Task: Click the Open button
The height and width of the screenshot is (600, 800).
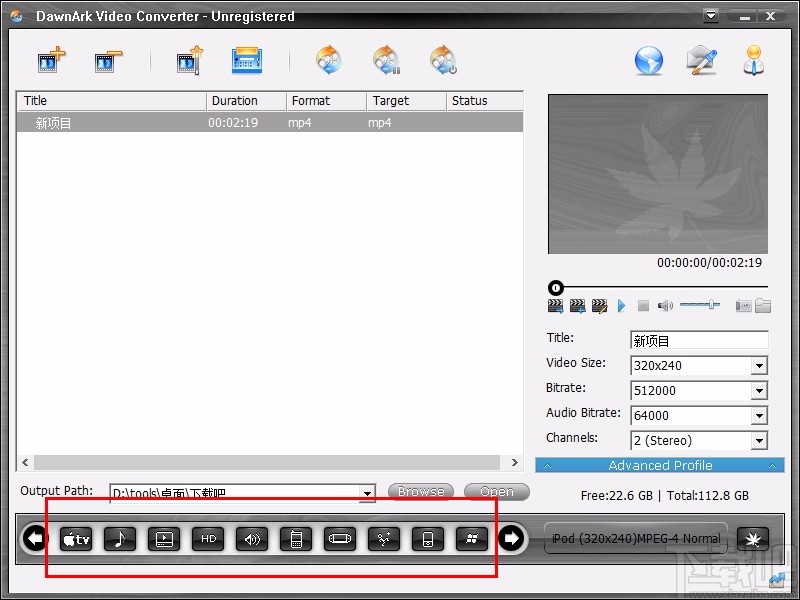Action: pos(496,491)
